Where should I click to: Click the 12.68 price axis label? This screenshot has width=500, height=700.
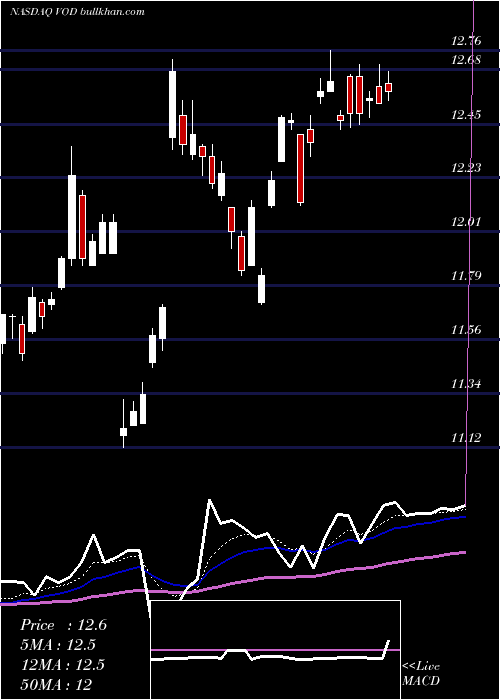pyautogui.click(x=466, y=60)
